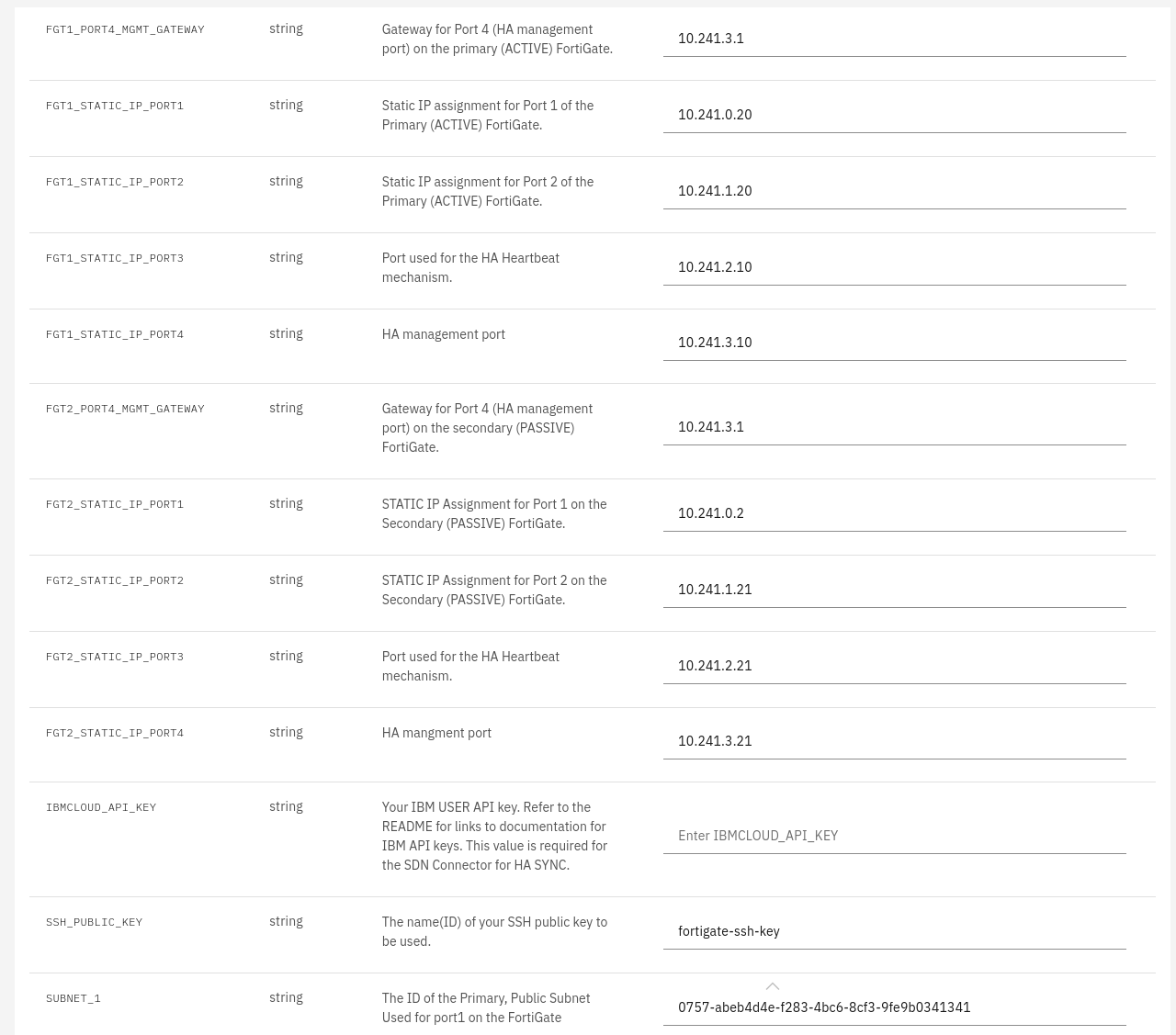Select the FGT2_STATIC_IP_PORT4 input 10.241.3.21
Viewport: 1176px width, 1035px height.
pyautogui.click(x=894, y=741)
